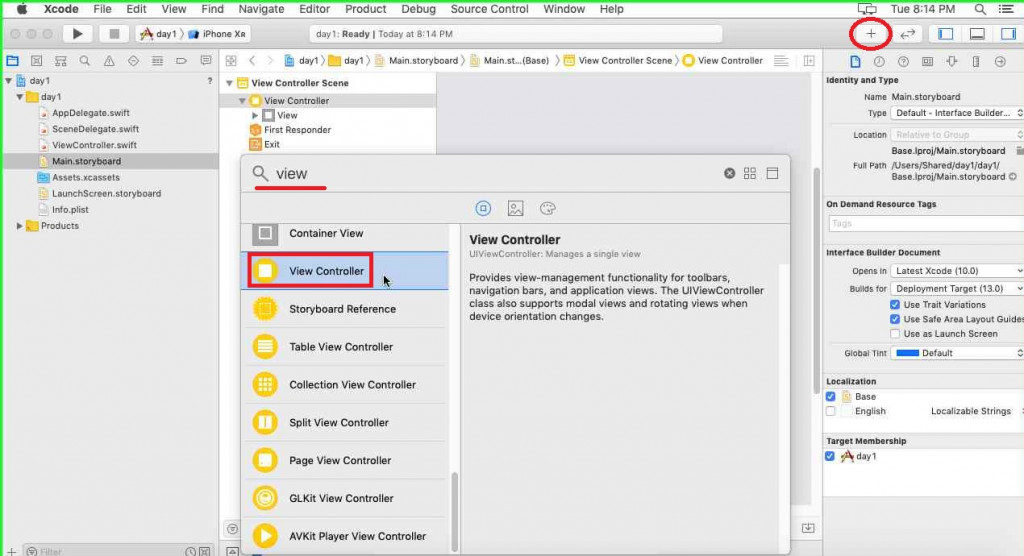Toggle the code review arrows button
1024x556 pixels.
point(908,34)
